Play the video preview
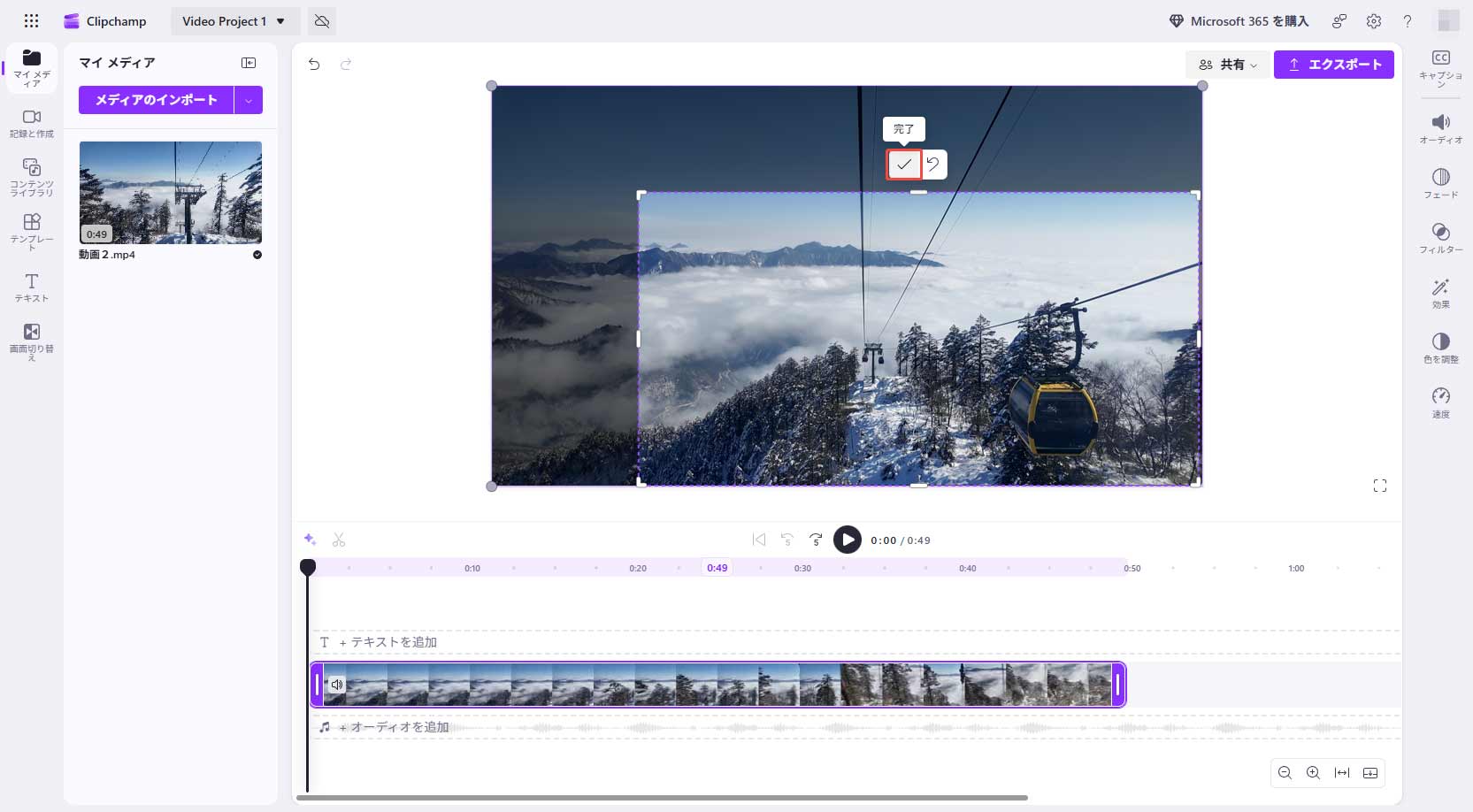 [x=847, y=540]
